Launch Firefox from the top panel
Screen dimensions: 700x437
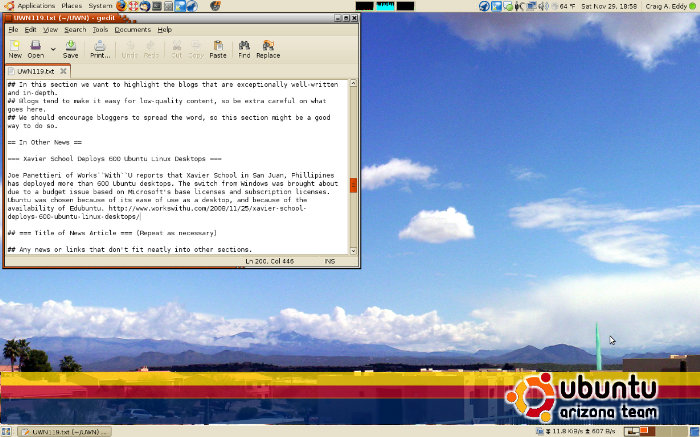(x=122, y=6)
